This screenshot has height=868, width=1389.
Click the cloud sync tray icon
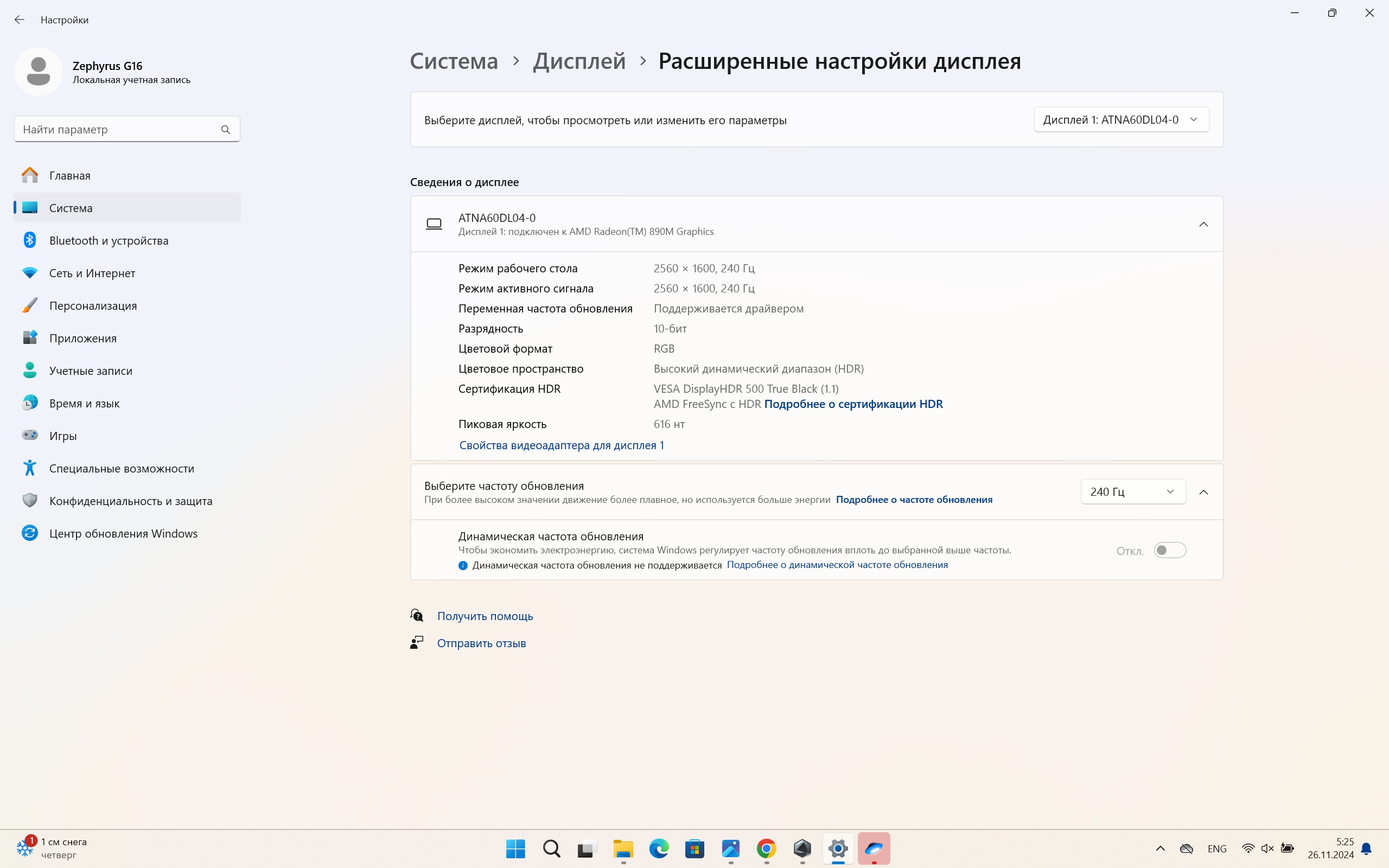1187,848
